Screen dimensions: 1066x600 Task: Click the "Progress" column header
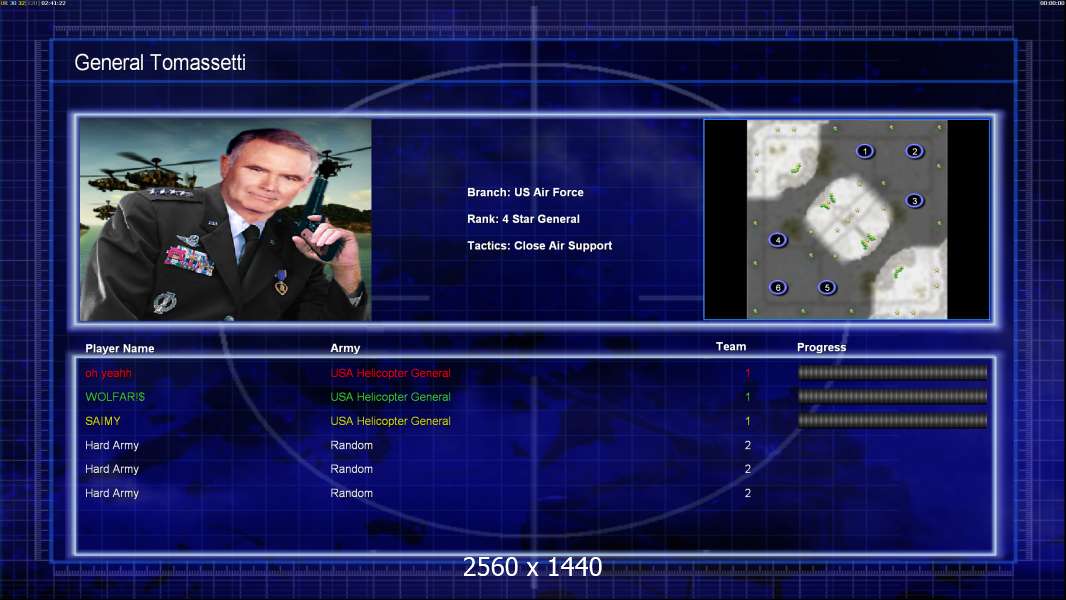pyautogui.click(x=821, y=347)
